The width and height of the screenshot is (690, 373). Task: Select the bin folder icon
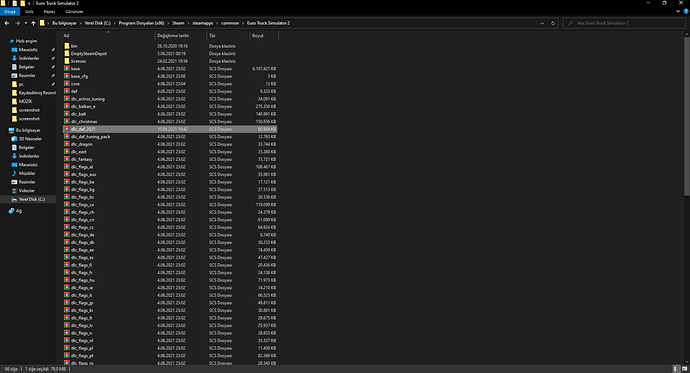67,46
